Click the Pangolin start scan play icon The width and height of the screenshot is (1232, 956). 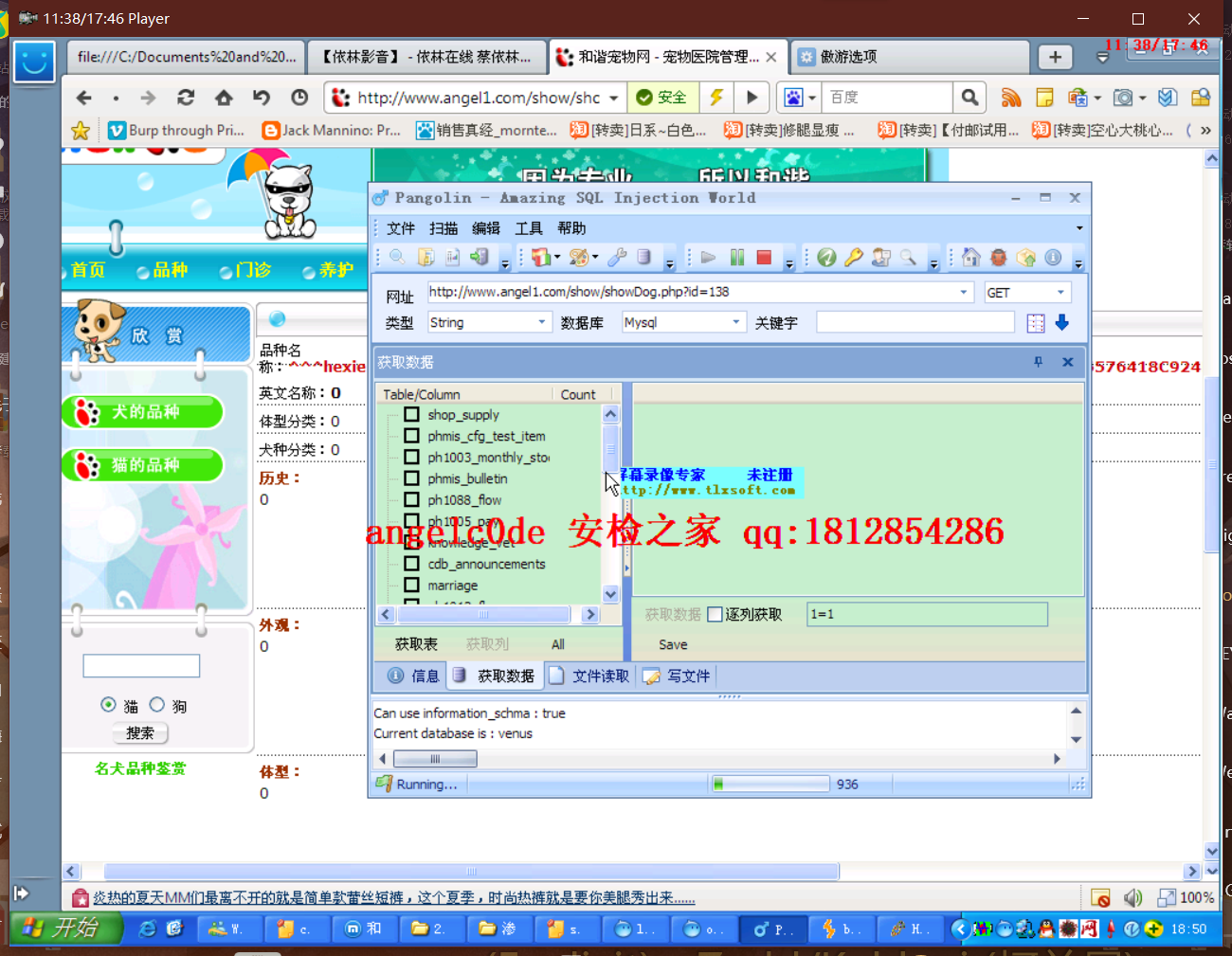708,258
